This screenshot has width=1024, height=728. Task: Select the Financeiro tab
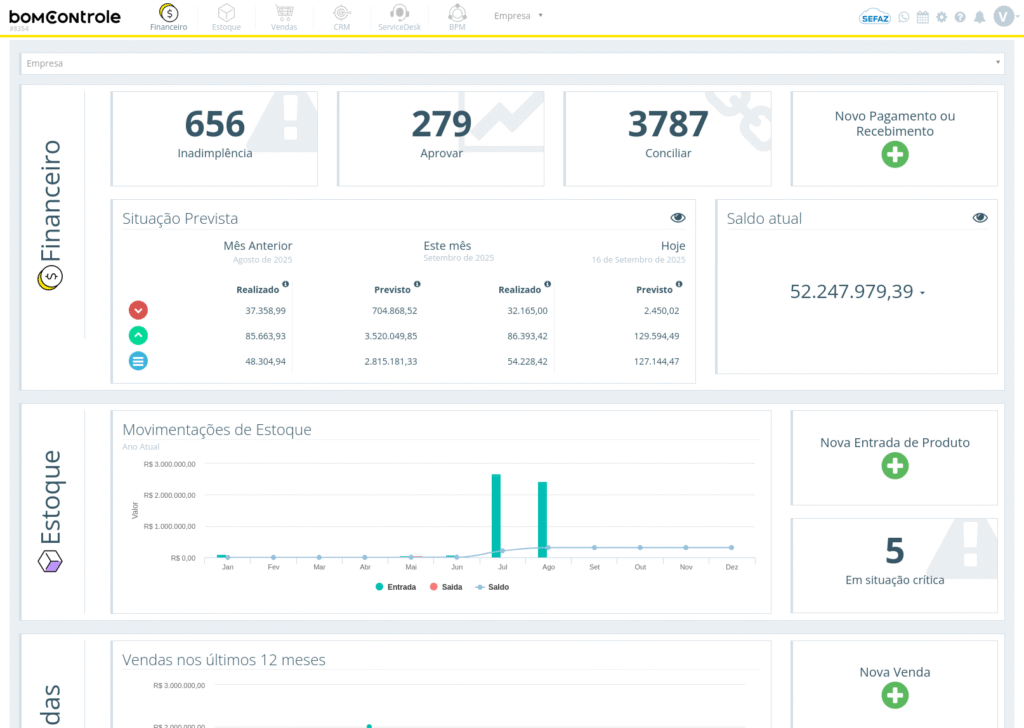point(169,17)
